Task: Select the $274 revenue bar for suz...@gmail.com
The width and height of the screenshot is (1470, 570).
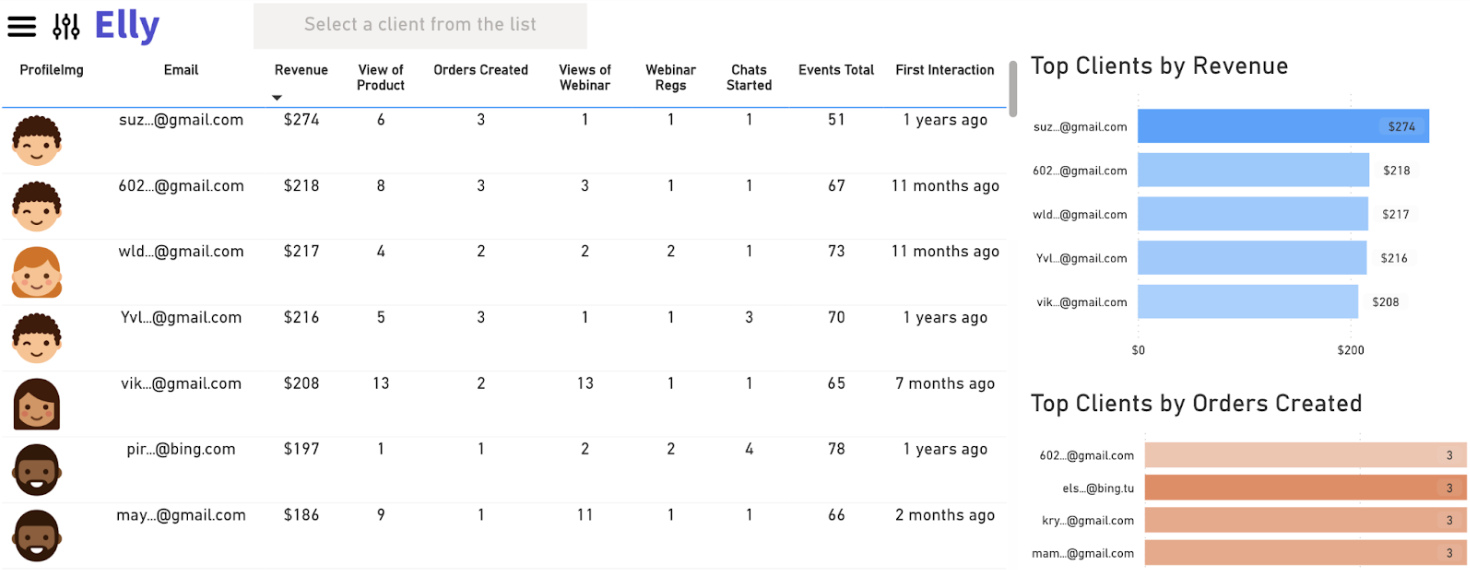Action: pyautogui.click(x=1282, y=127)
